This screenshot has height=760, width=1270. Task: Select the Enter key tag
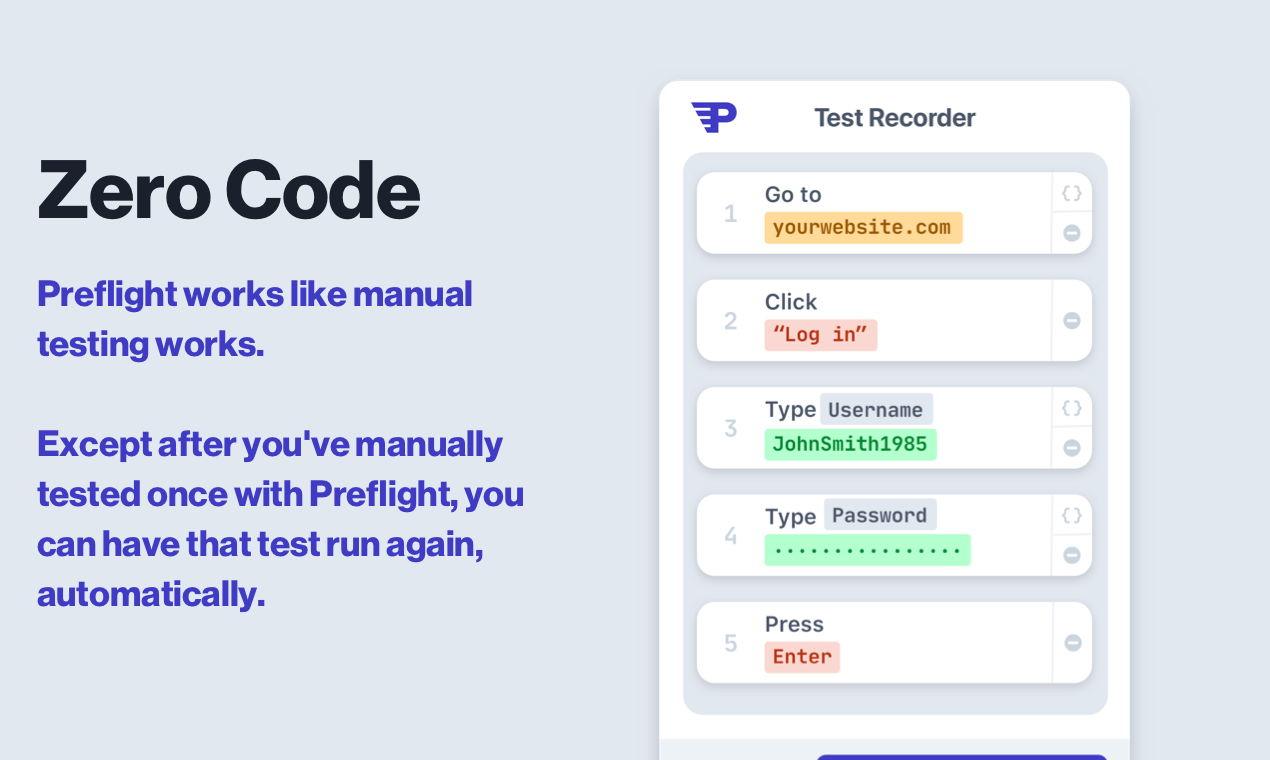tap(802, 657)
